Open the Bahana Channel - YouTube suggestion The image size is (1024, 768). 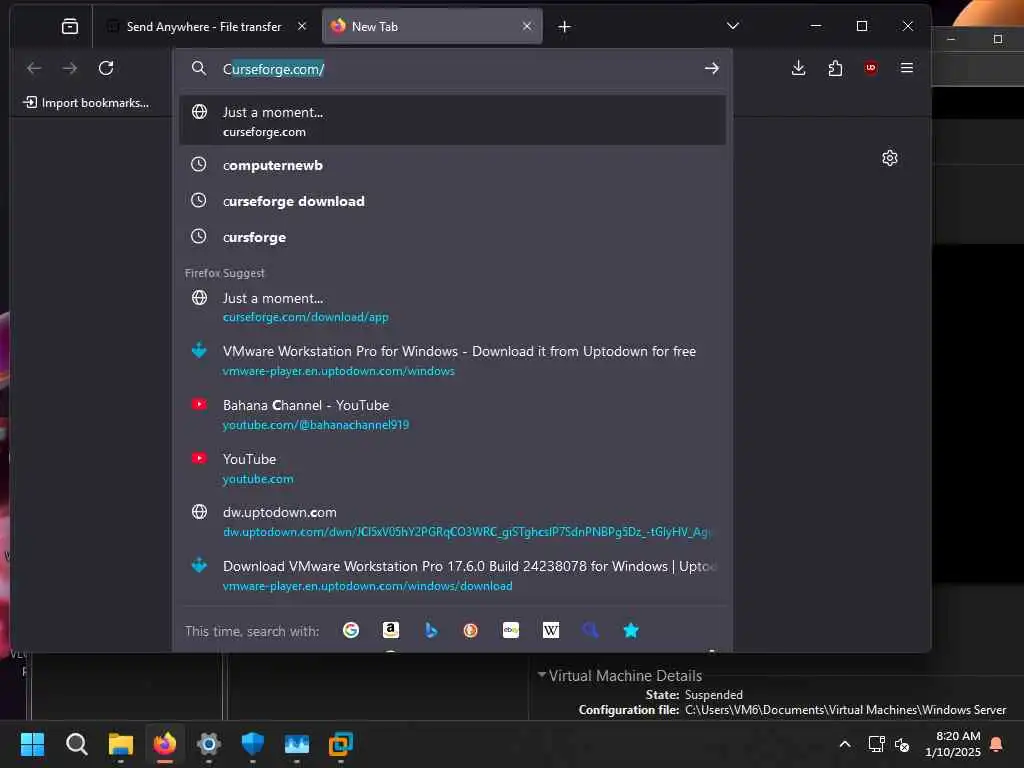452,414
